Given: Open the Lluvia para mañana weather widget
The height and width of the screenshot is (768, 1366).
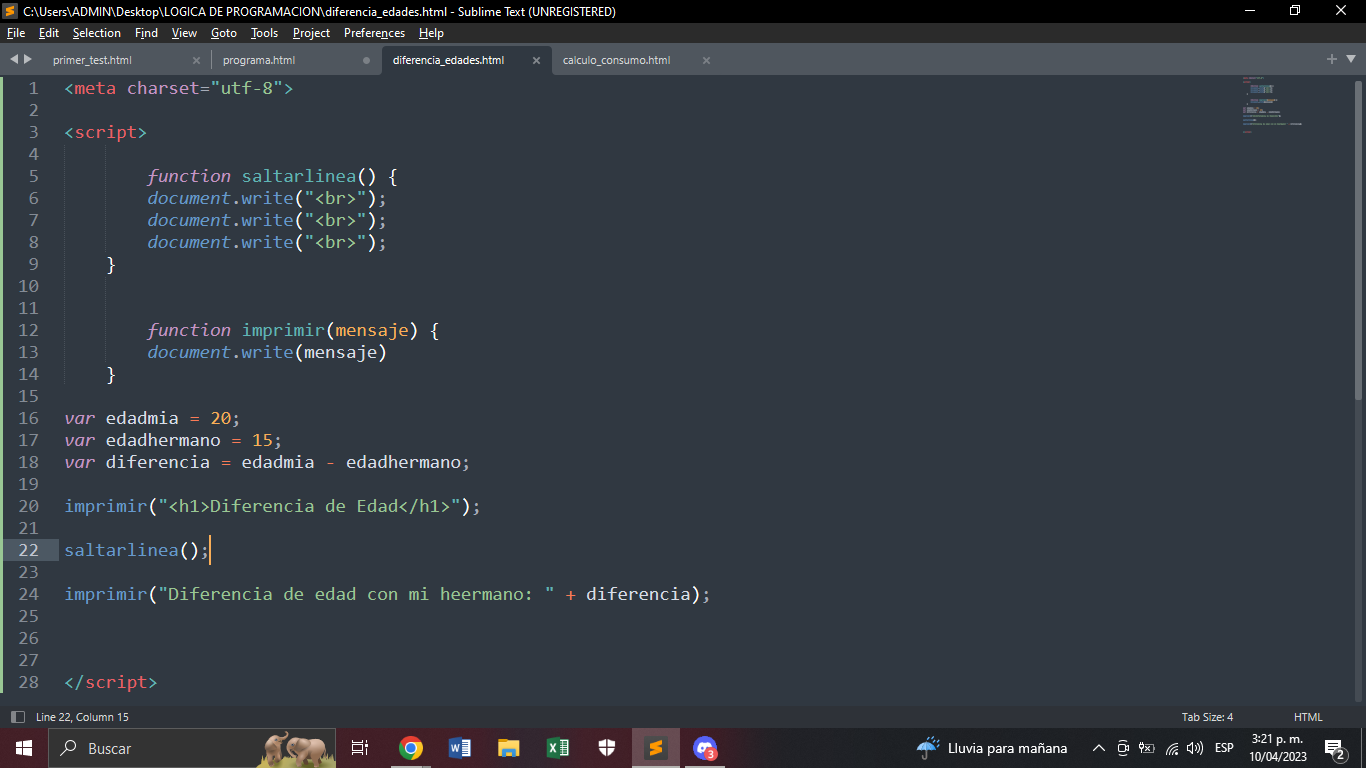Looking at the screenshot, I should click(991, 748).
